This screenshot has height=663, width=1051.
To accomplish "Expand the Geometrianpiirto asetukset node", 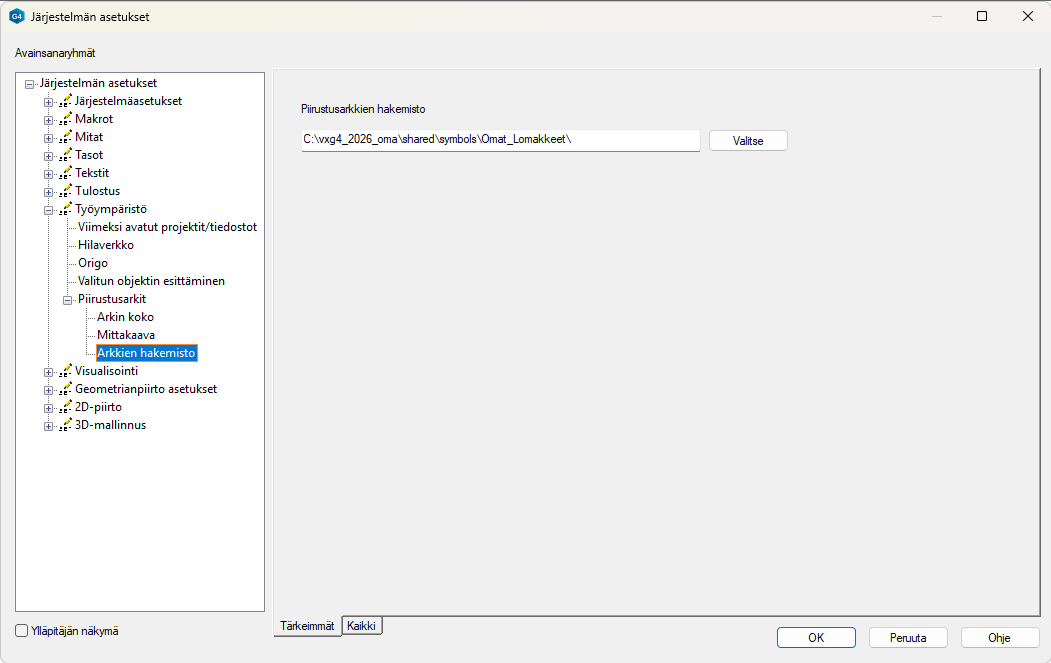I will click(x=48, y=390).
